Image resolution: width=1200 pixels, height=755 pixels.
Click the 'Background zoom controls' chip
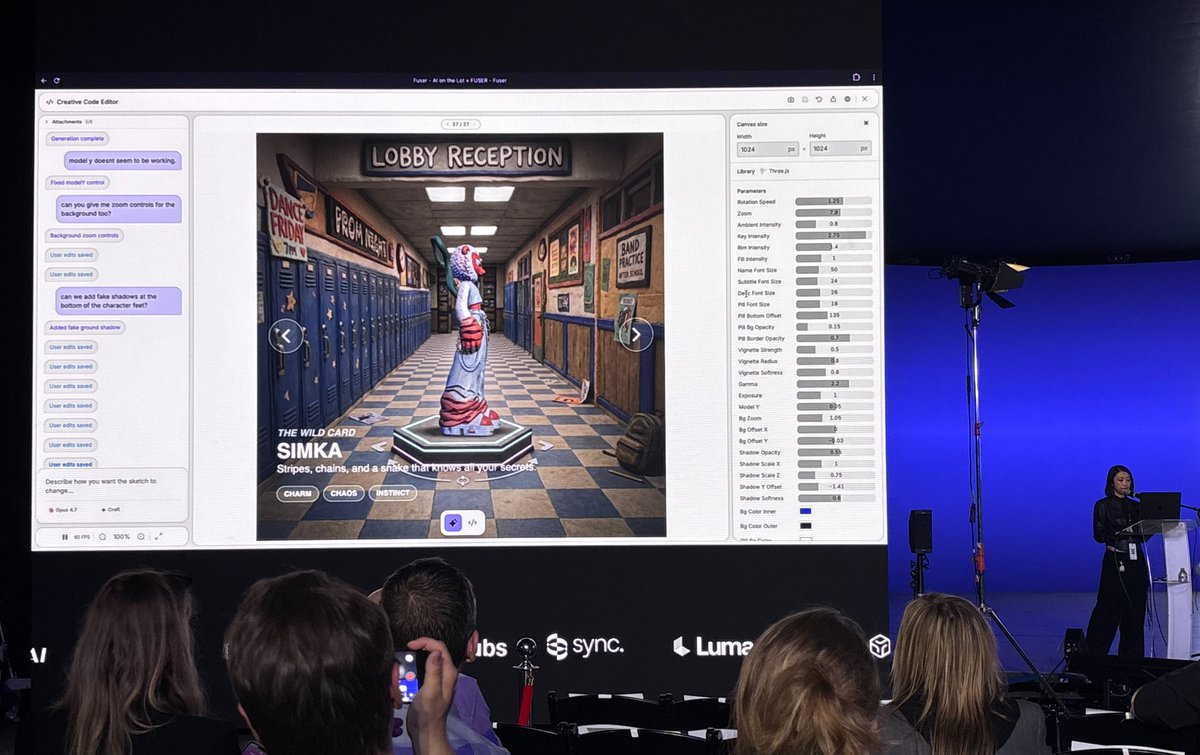tap(84, 235)
